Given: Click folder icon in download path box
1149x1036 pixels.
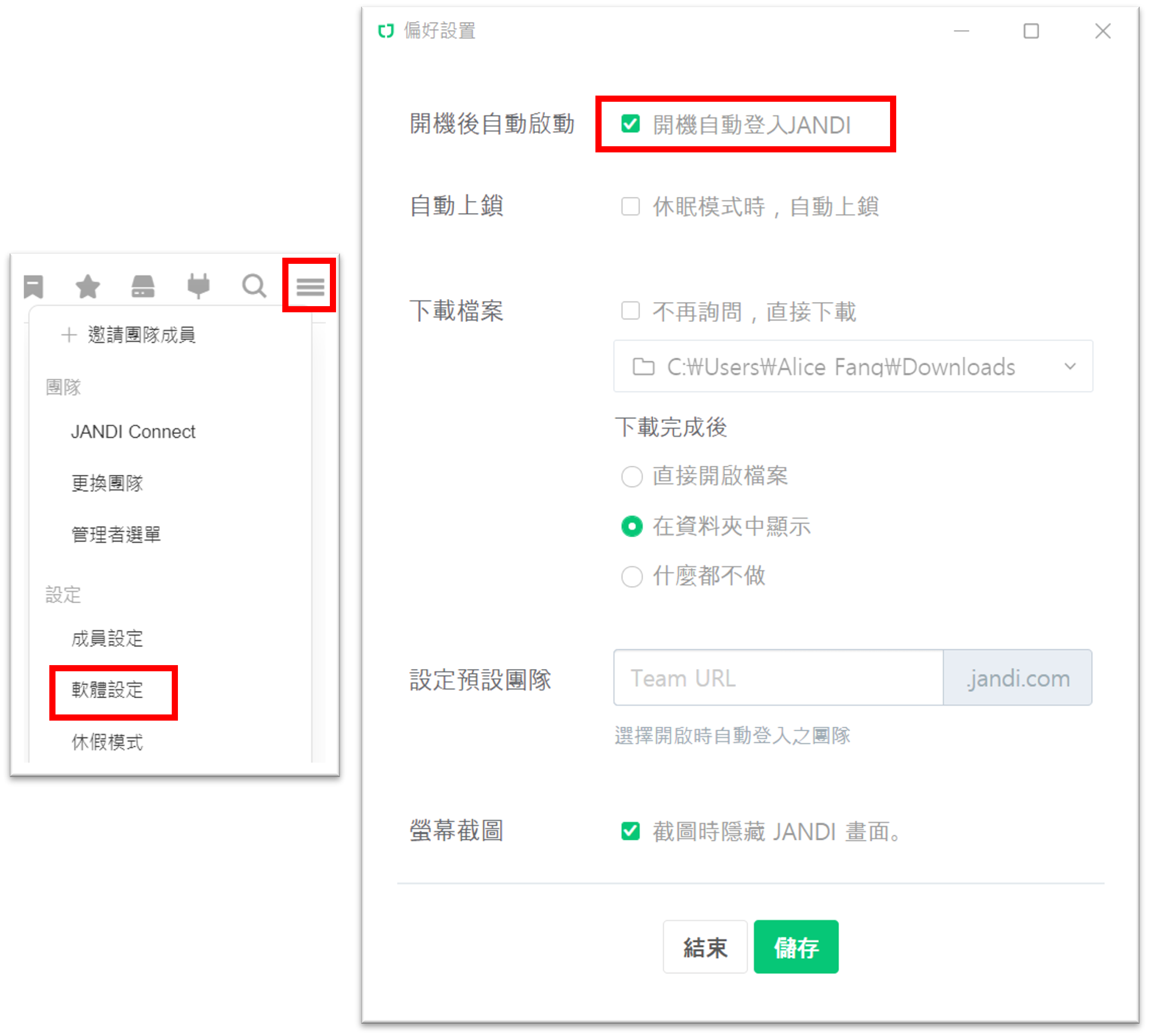Looking at the screenshot, I should tap(643, 367).
